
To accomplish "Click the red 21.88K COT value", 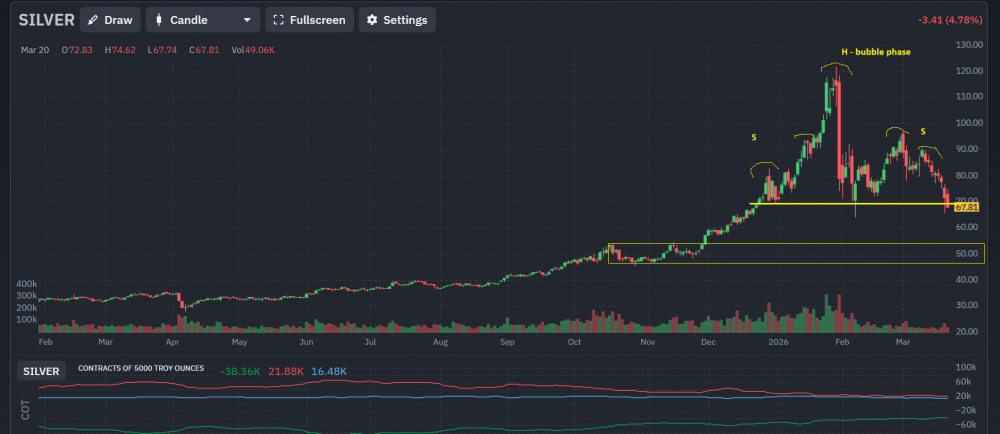I will 287,371.
